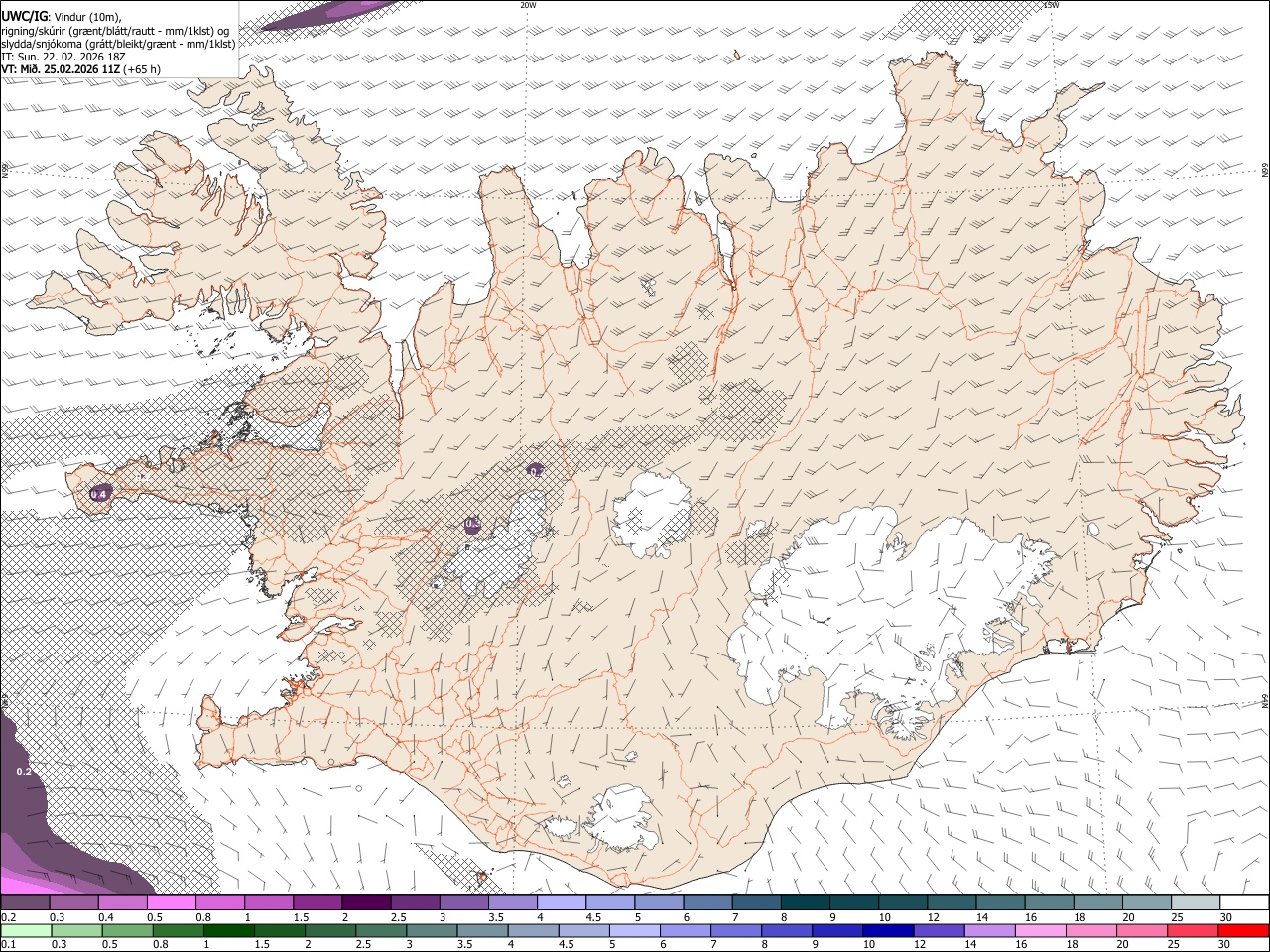This screenshot has width=1270, height=952.
Task: Pick upper legend swatch between 6 and 7
Action: click(x=706, y=903)
